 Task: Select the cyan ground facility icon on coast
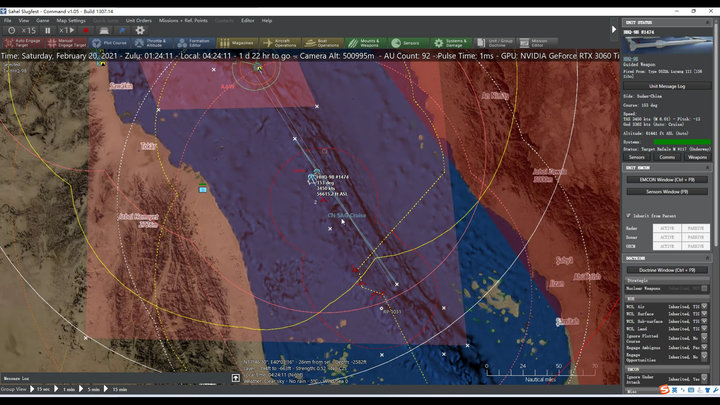(202, 188)
